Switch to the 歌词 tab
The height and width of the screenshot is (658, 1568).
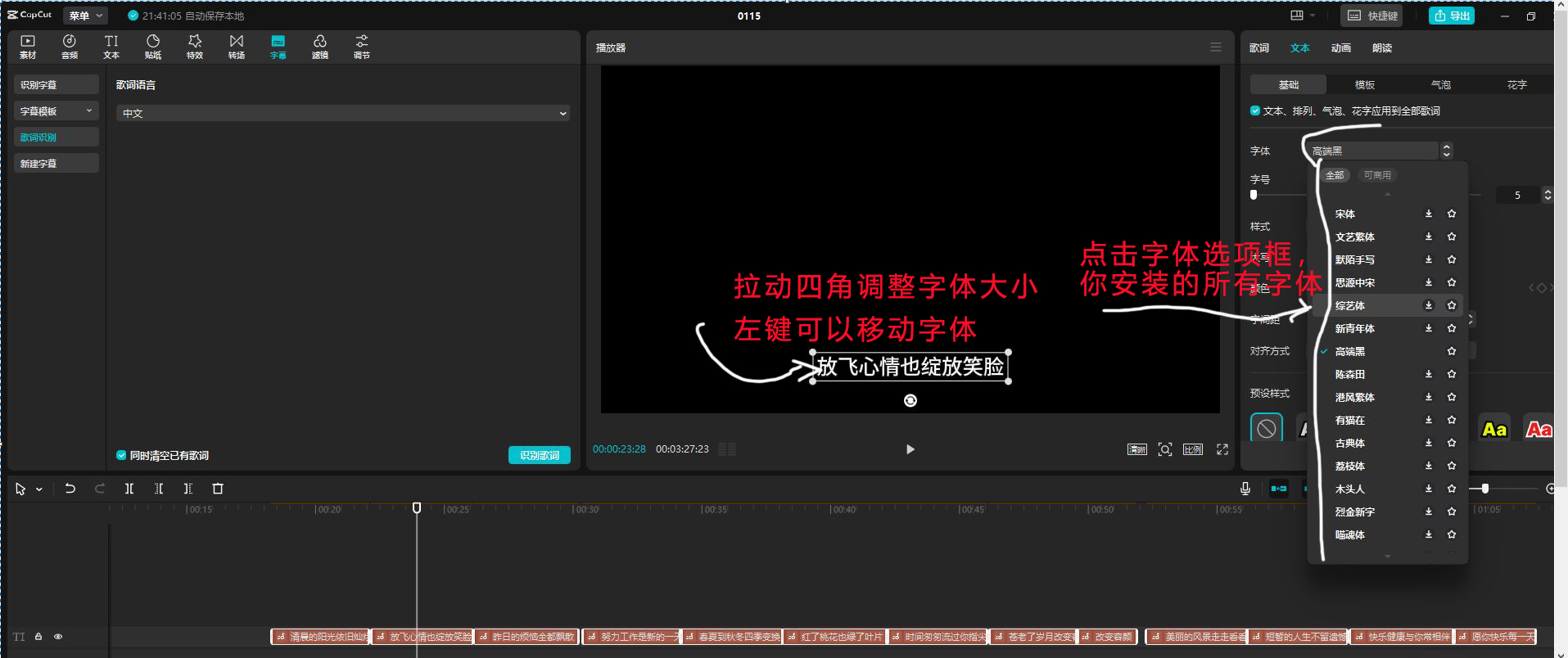tap(1259, 47)
